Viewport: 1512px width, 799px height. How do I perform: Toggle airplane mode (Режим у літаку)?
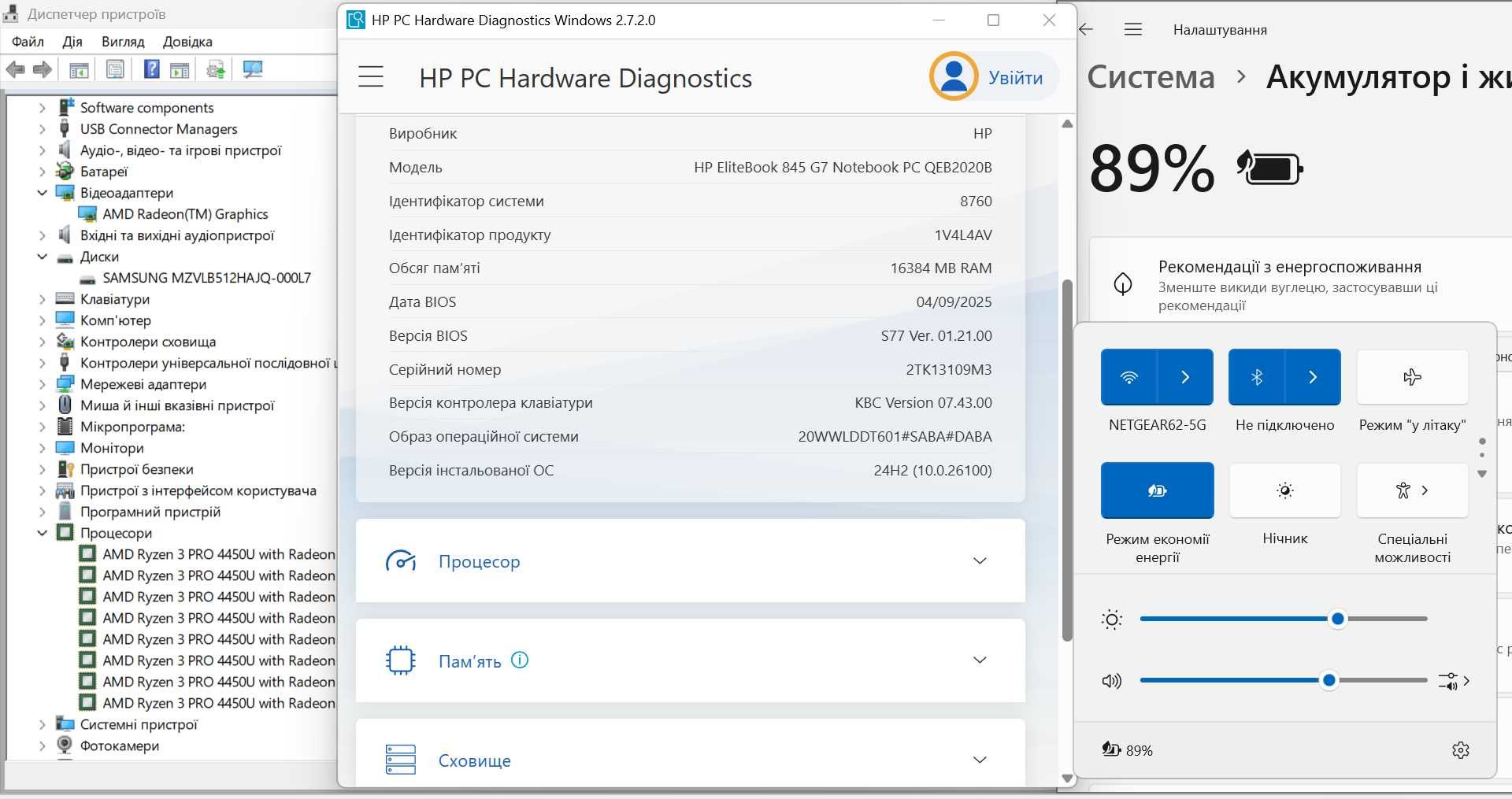(x=1412, y=377)
